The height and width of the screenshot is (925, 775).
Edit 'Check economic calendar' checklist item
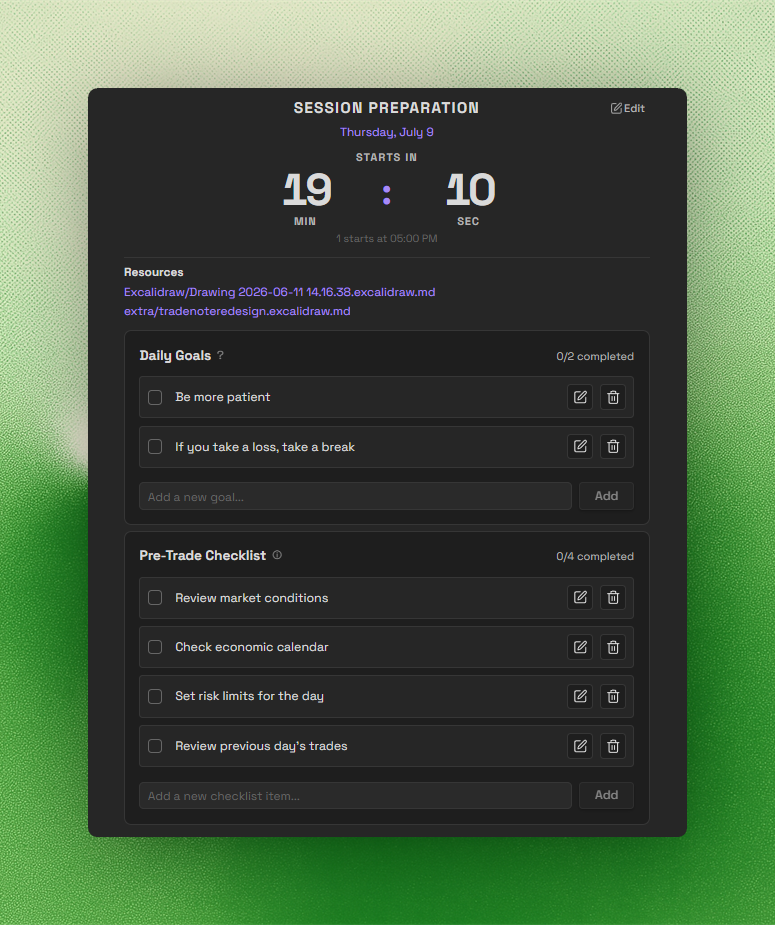[x=580, y=647]
